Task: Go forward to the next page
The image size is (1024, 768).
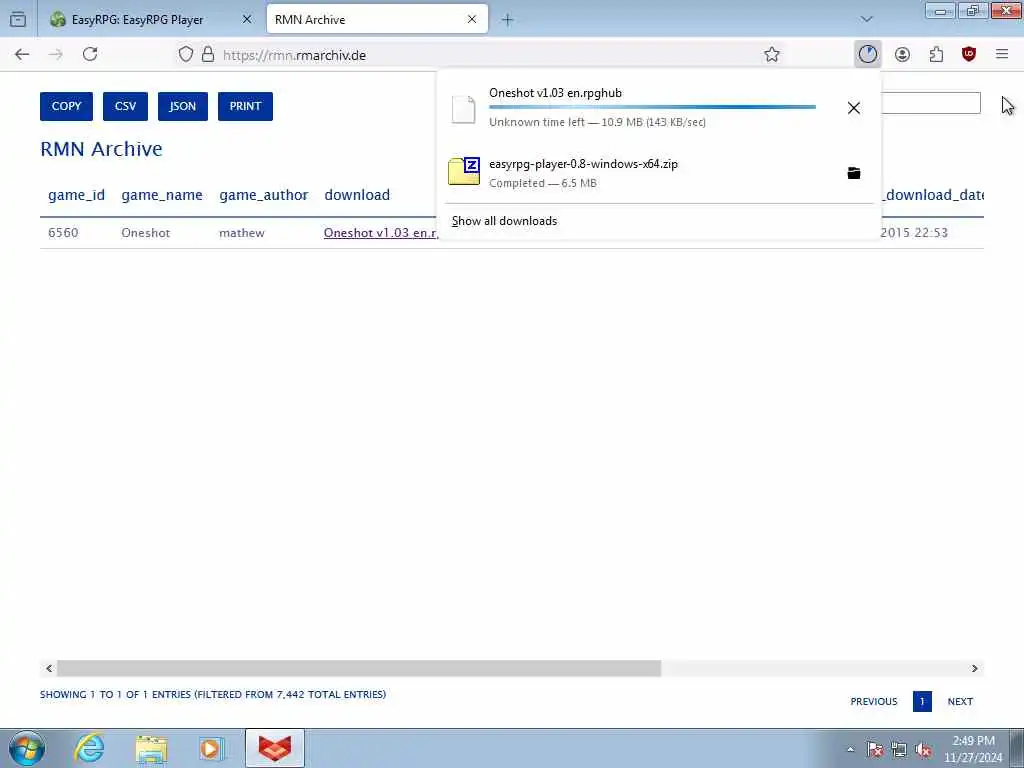Action: (x=56, y=54)
